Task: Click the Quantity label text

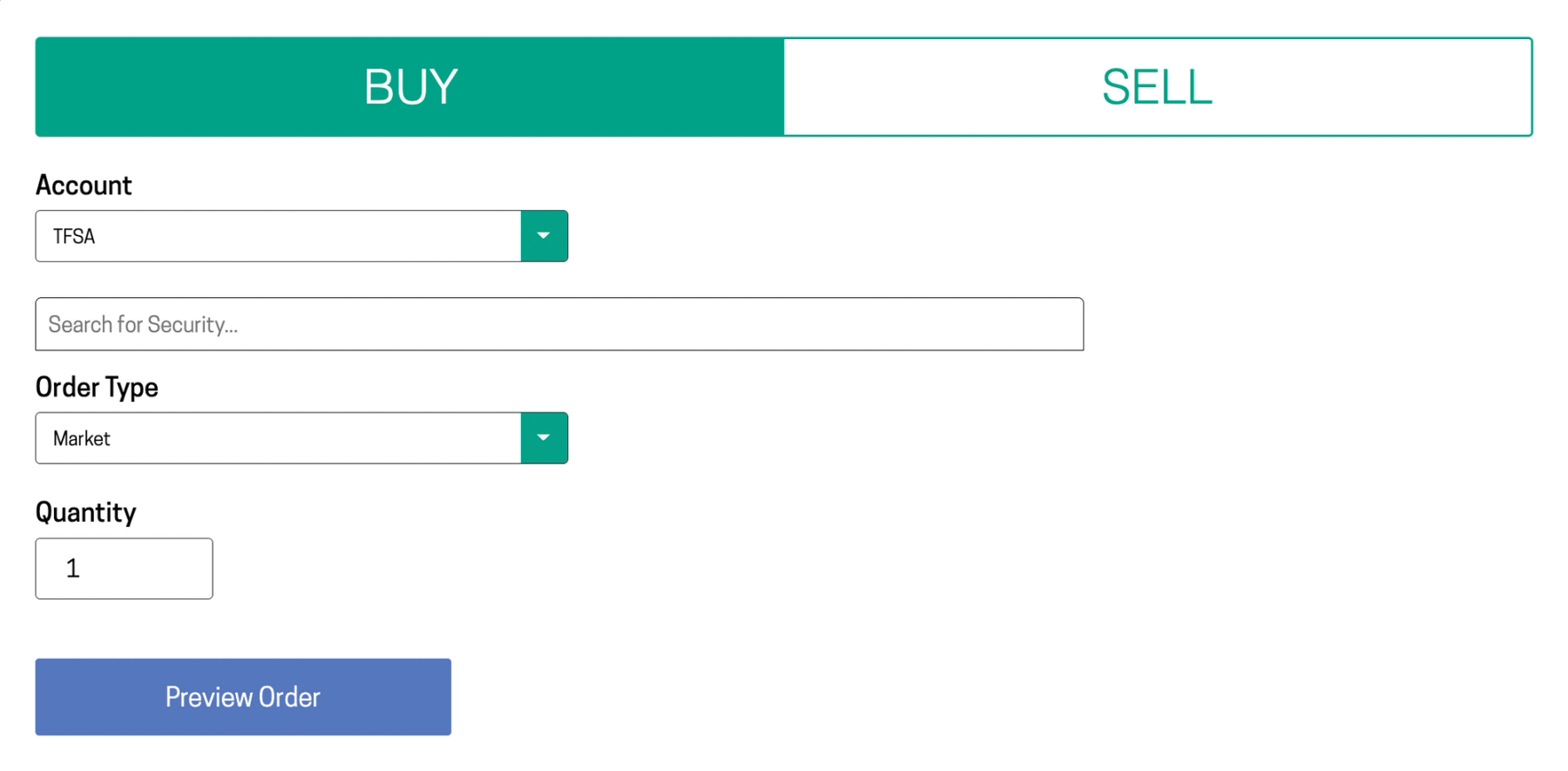Action: point(85,512)
